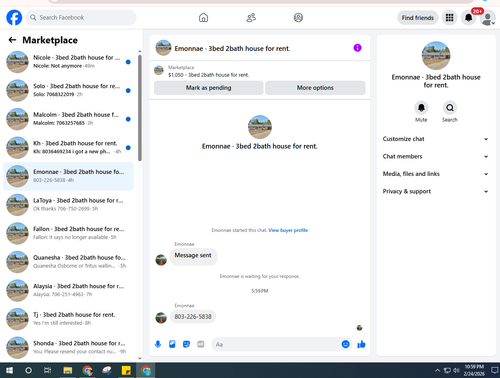
Task: Open Quanesha's conversation in the list
Action: point(68,262)
